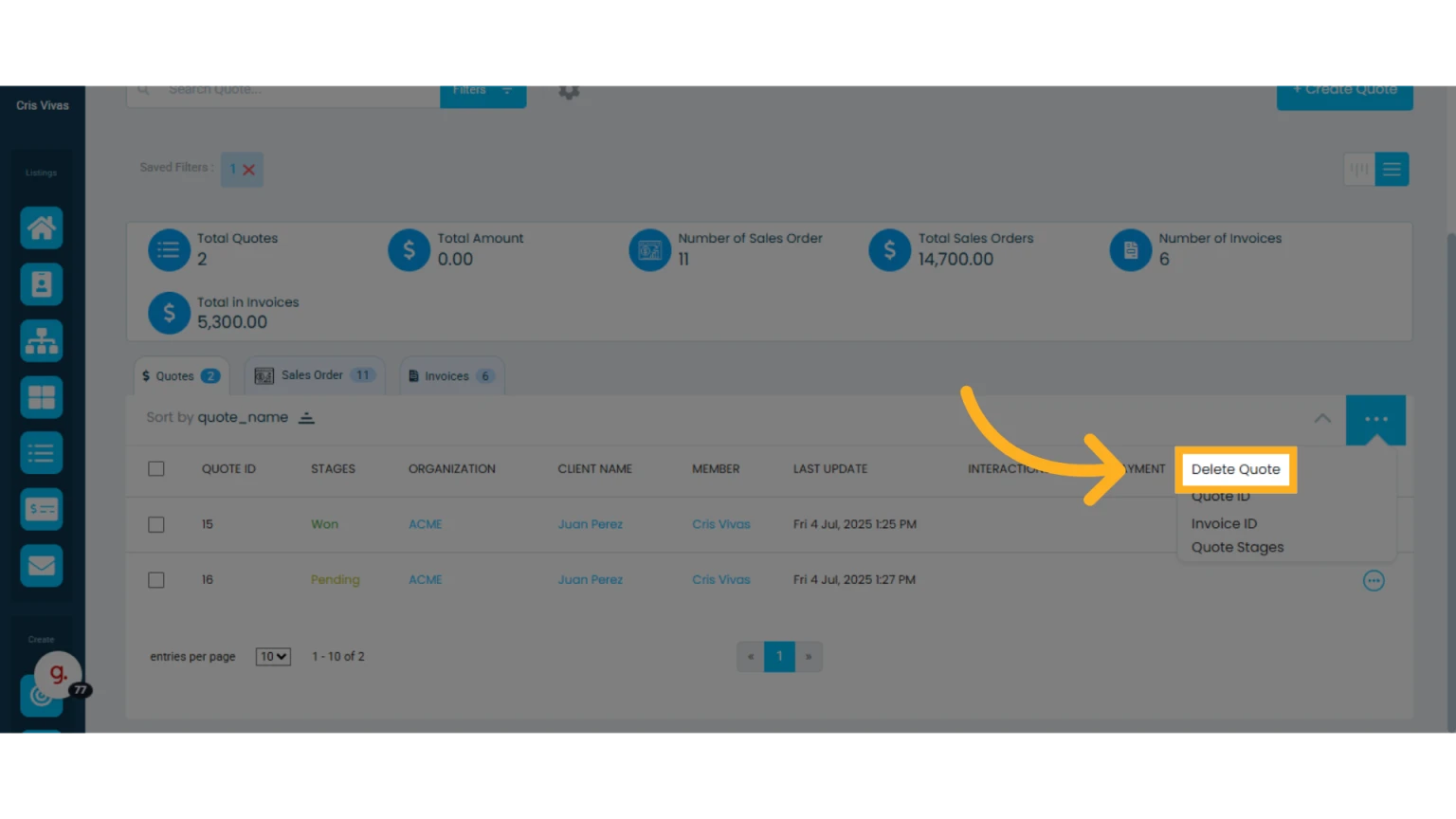This screenshot has height=819, width=1456.
Task: Click the 'Sort by quote_name' label
Action: (217, 418)
